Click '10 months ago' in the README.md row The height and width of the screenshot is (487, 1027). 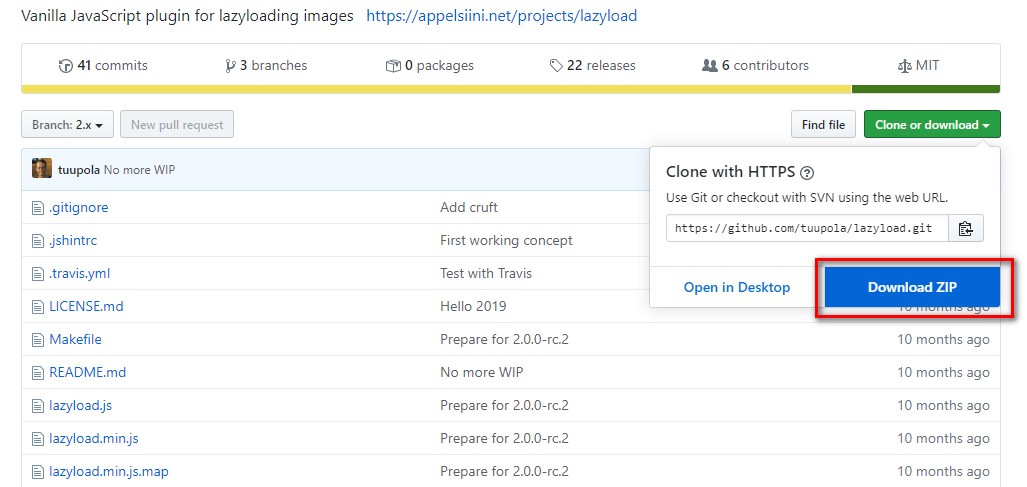click(943, 372)
